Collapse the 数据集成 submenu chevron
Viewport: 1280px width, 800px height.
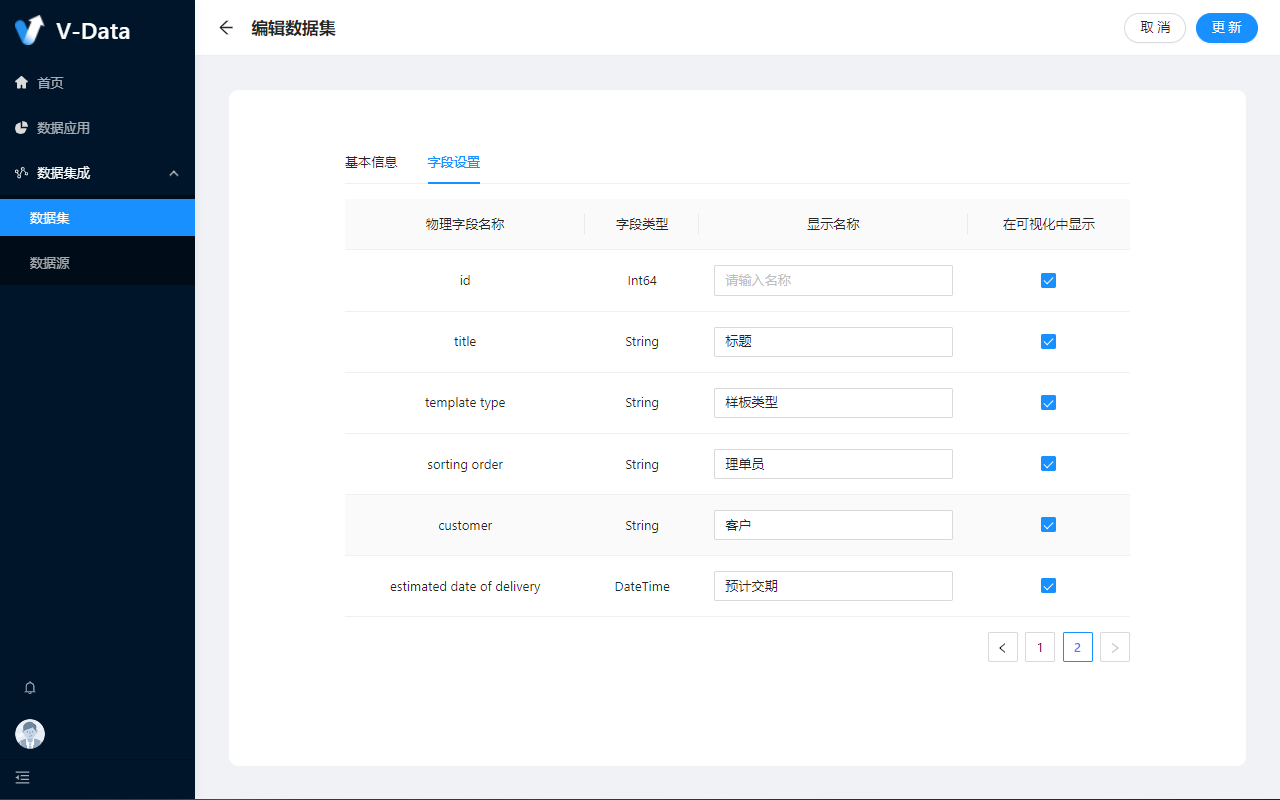click(174, 173)
